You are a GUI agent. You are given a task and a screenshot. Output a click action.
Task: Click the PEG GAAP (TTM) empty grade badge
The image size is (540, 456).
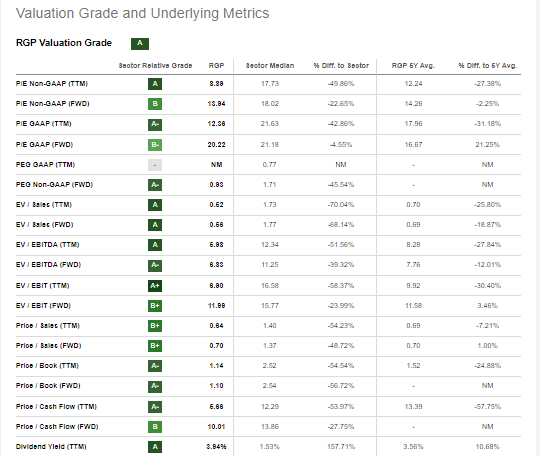155,165
